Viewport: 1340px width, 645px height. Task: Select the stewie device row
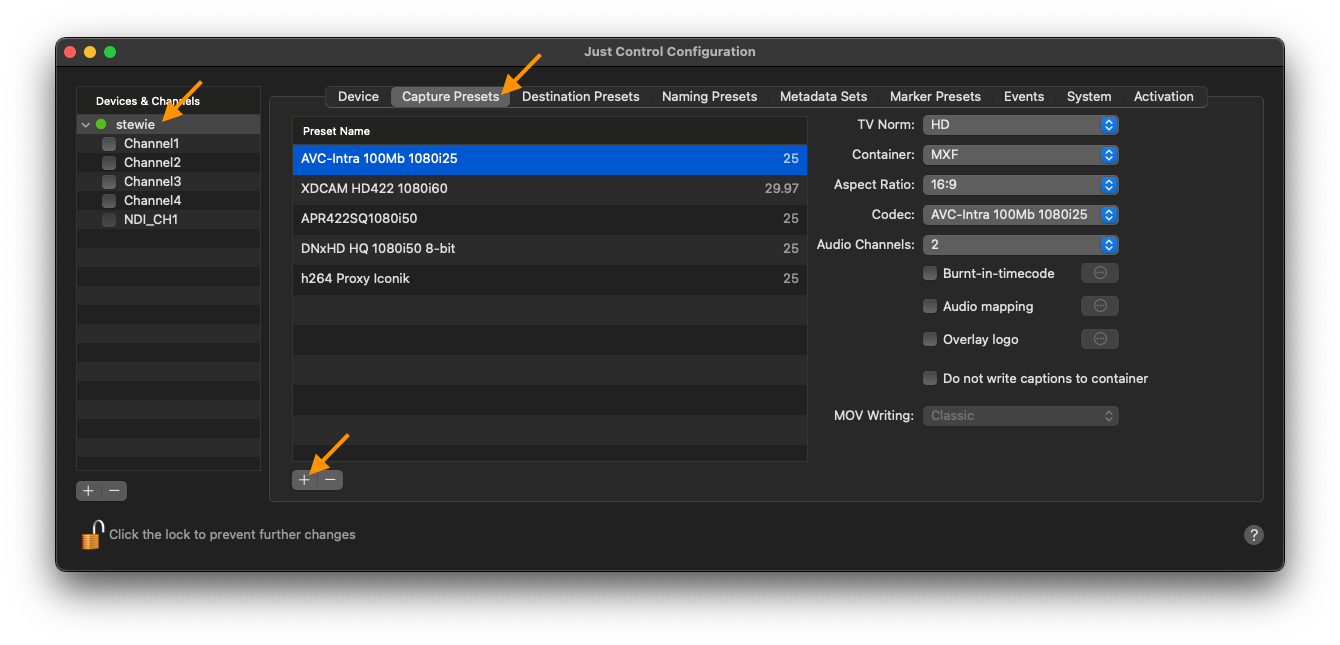(168, 125)
